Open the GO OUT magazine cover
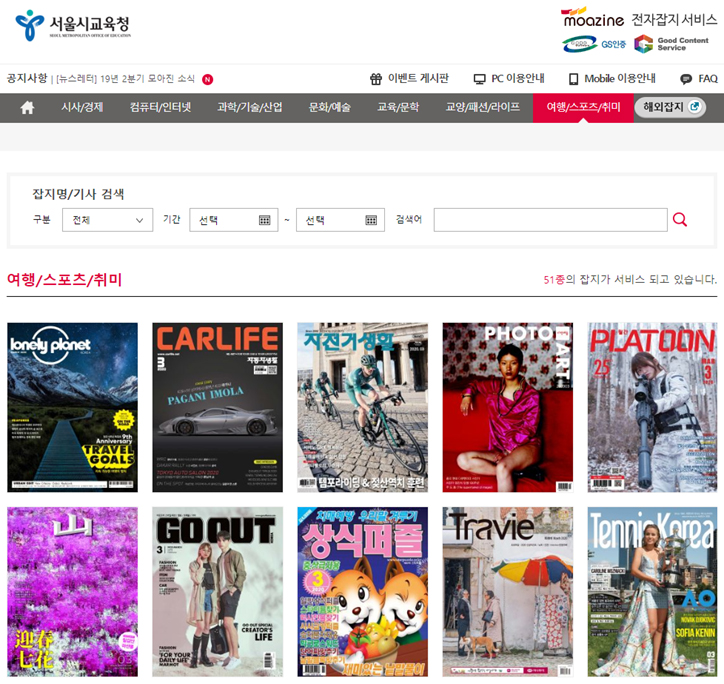 217,592
